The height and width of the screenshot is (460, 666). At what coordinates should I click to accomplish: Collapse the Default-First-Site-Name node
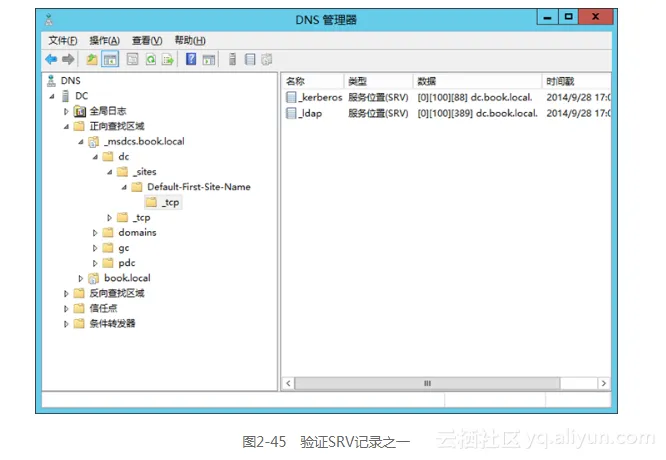click(124, 187)
